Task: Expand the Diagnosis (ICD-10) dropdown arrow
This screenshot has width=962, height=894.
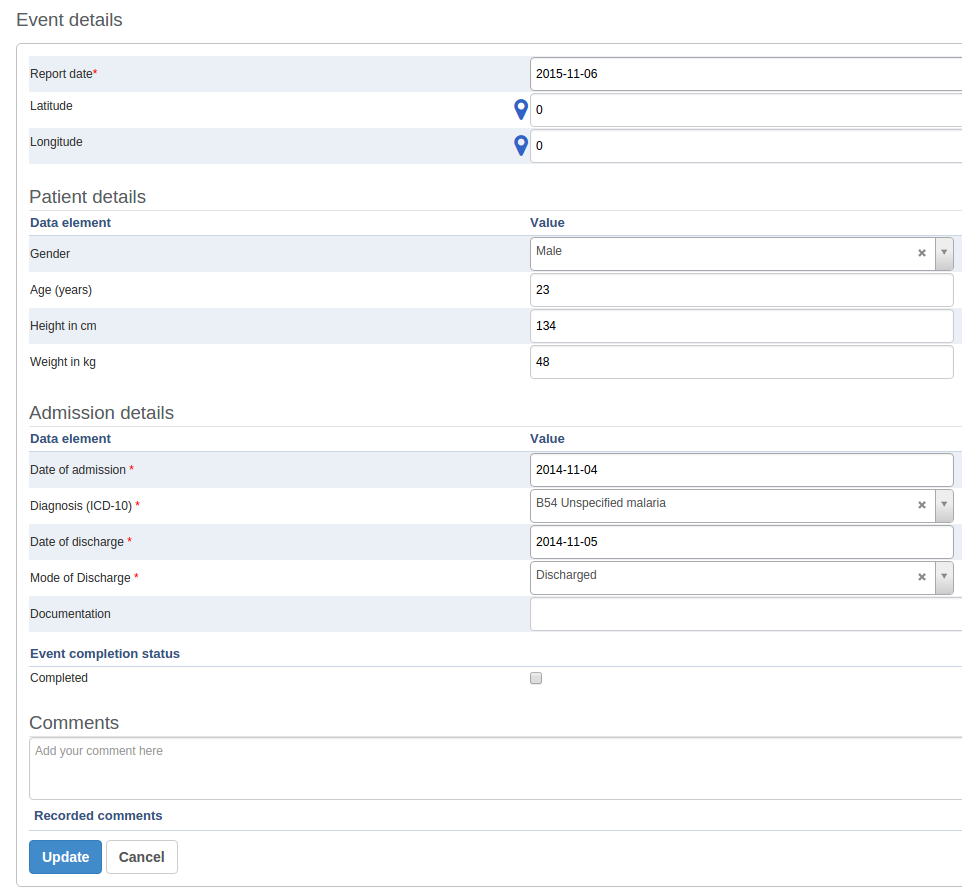Action: pos(943,506)
